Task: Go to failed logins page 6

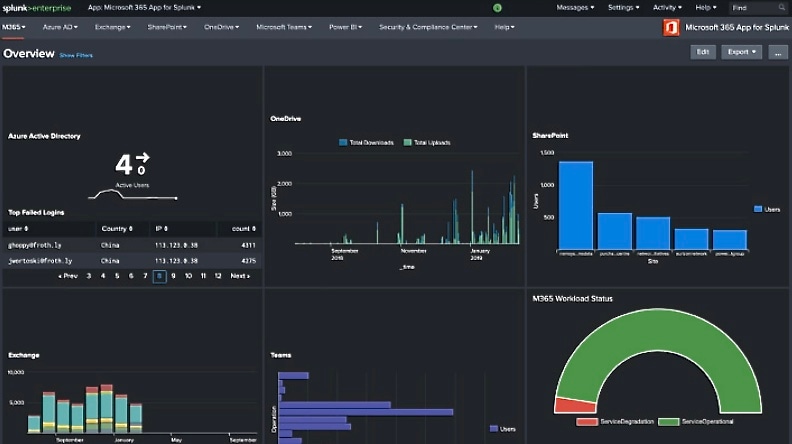Action: [131, 276]
